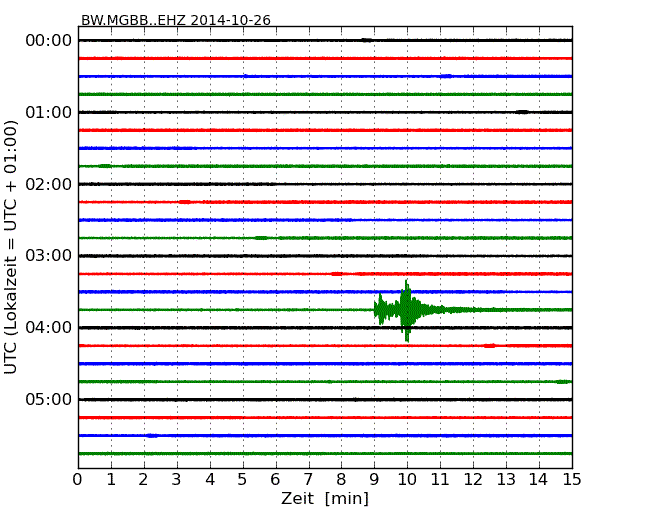The height and width of the screenshot is (520, 650).
Task: Click the plot title BW.MGBB..EHZ 2014-10-26
Action: tap(176, 20)
